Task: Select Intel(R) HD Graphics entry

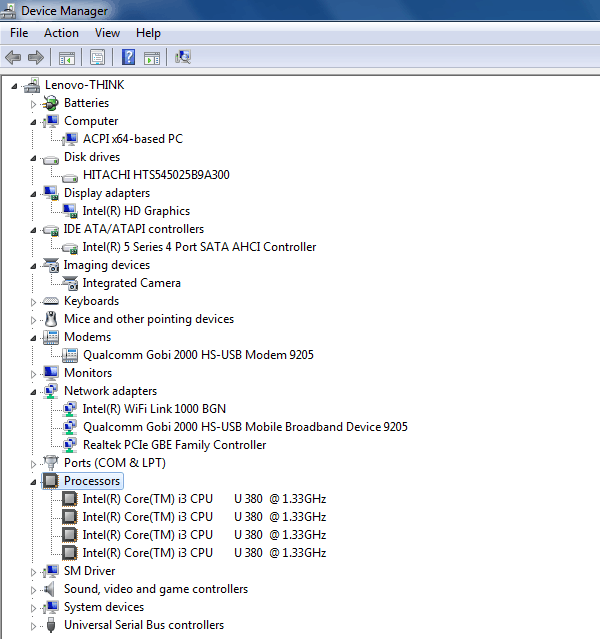Action: 136,211
